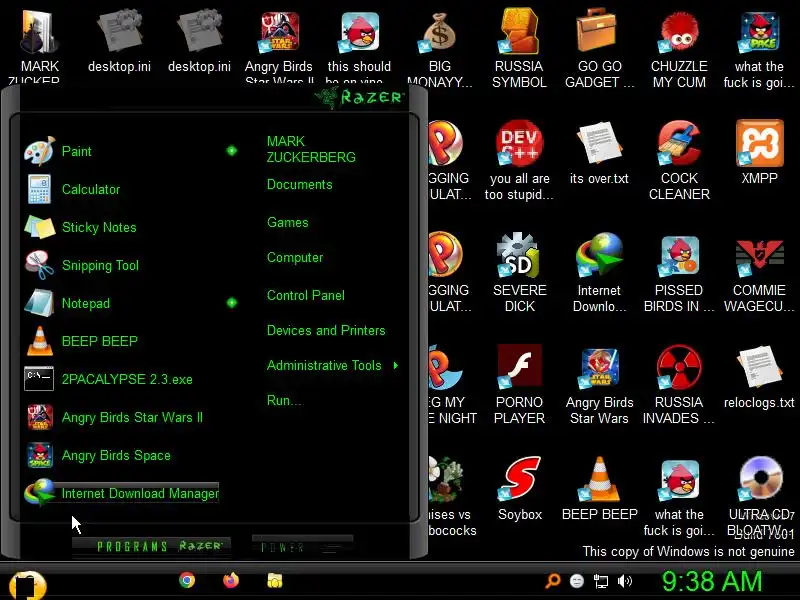Screen dimensions: 800x600
Task: Expand the Paint jump list arrow
Action: [232, 151]
